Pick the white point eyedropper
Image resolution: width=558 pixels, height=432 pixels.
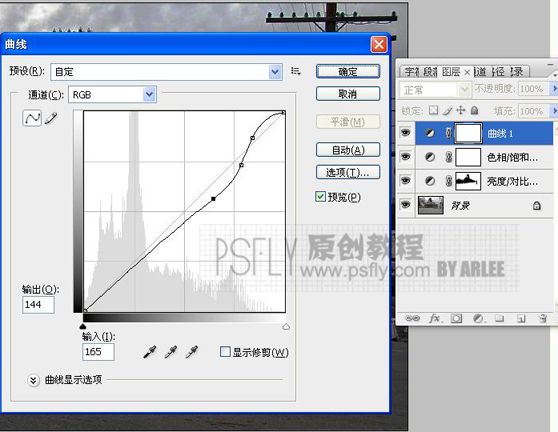(x=192, y=352)
